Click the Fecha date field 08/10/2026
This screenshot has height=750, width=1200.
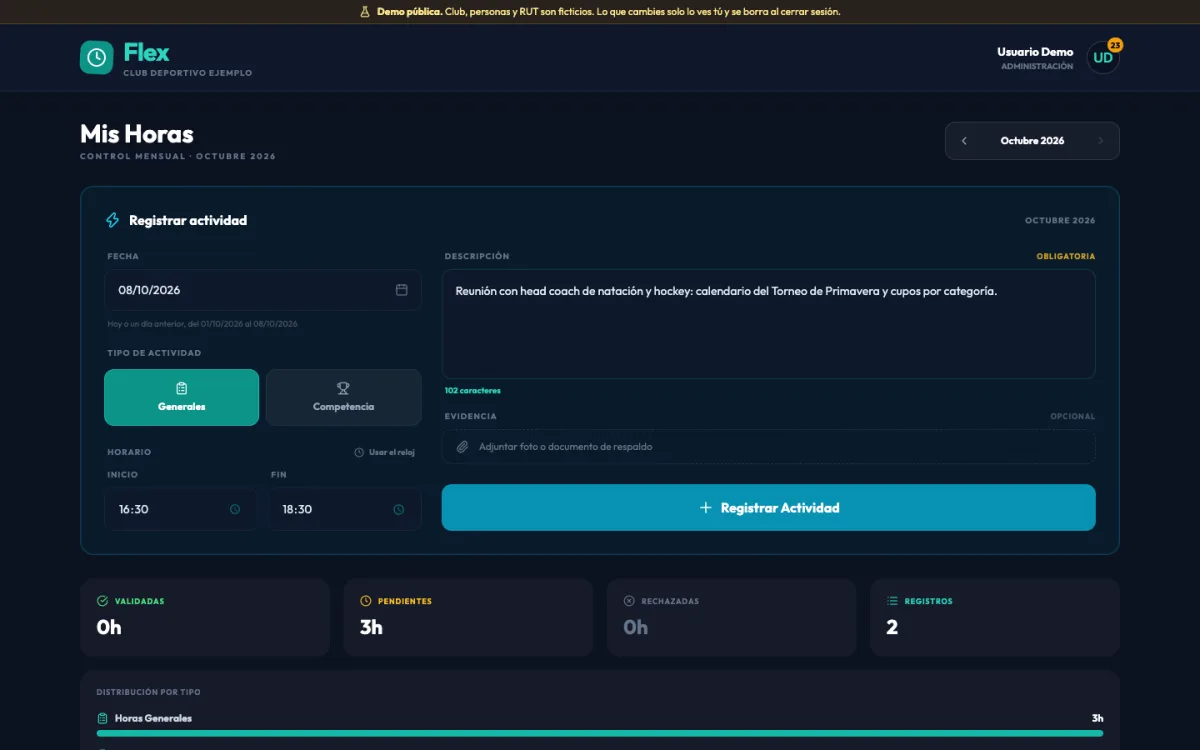tap(263, 290)
